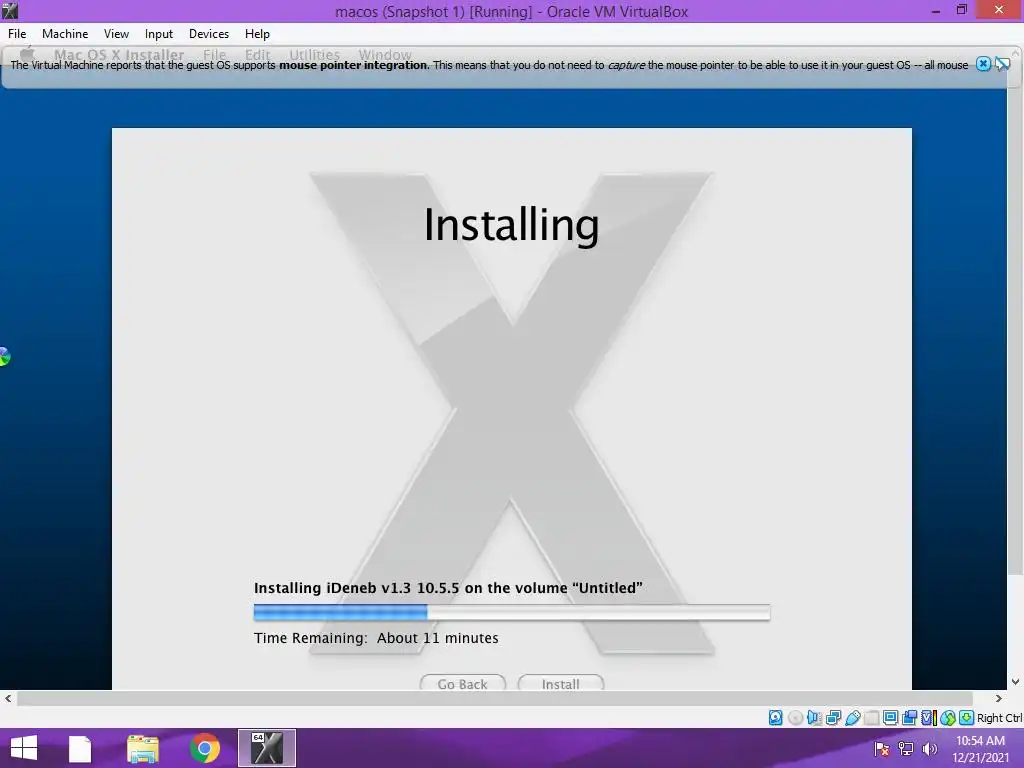Click the Go Back button
This screenshot has width=1024, height=768.
462,683
